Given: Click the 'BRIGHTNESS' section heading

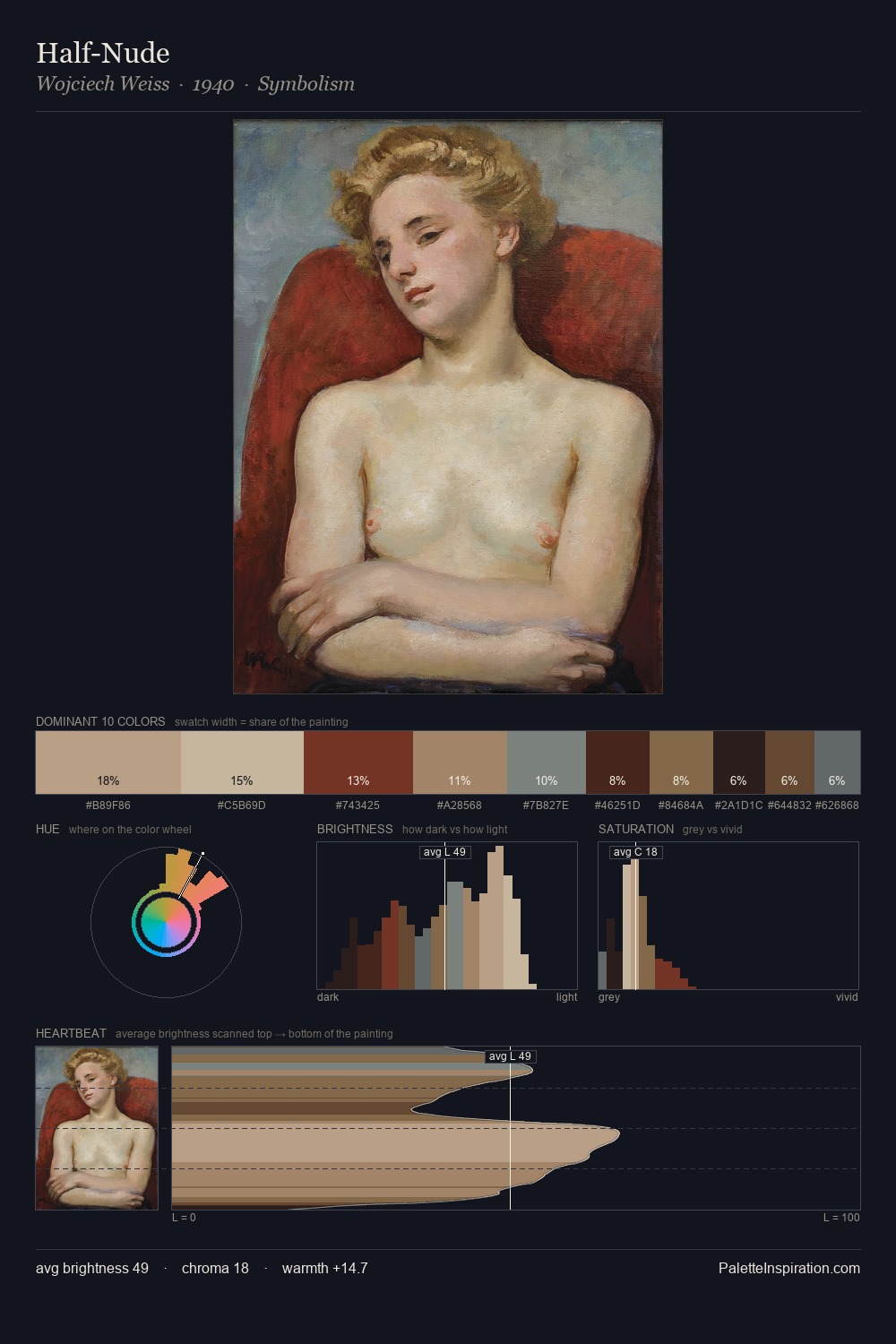Looking at the screenshot, I should (x=355, y=829).
